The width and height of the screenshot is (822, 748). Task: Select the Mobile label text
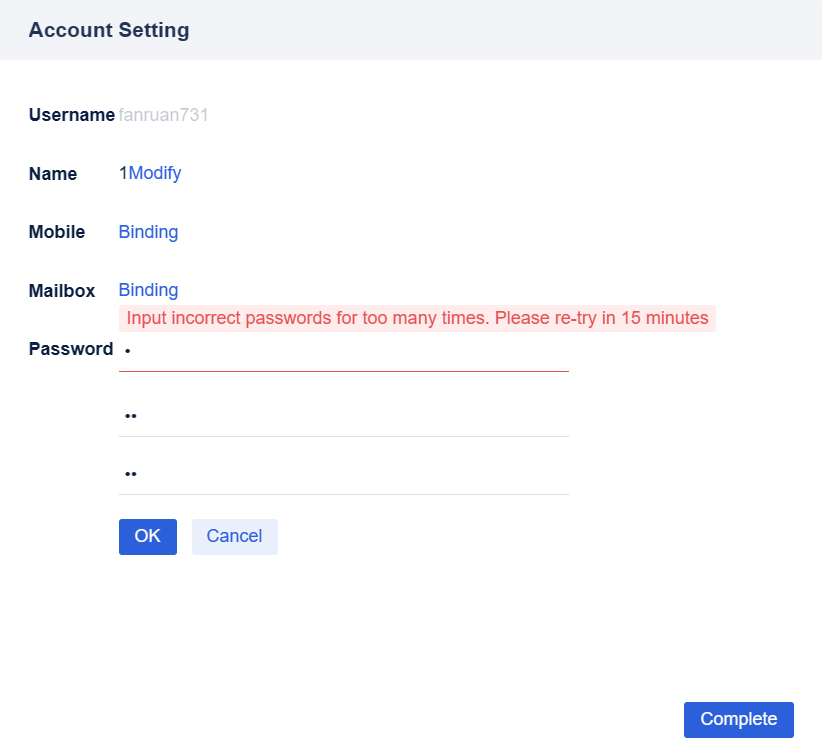point(57,231)
